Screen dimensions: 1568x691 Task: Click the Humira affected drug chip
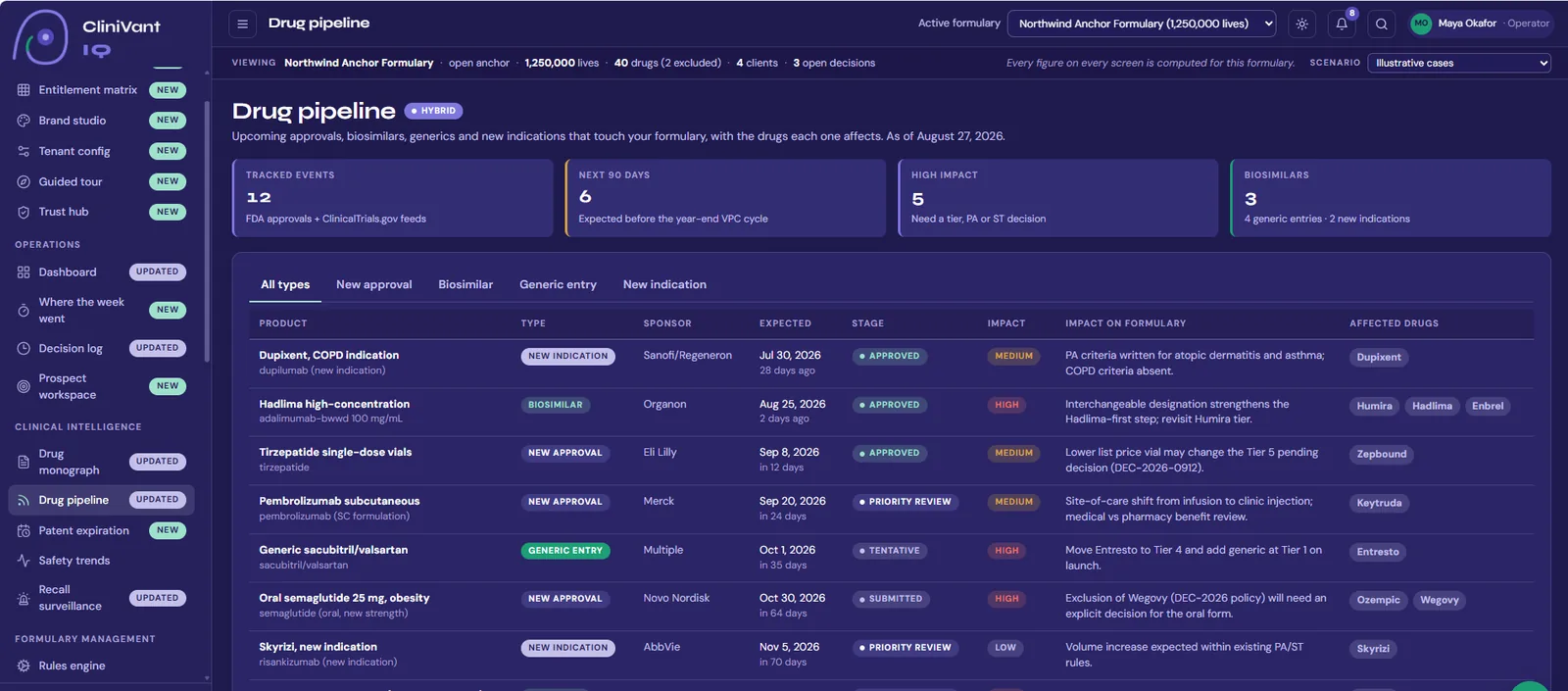pyautogui.click(x=1374, y=406)
